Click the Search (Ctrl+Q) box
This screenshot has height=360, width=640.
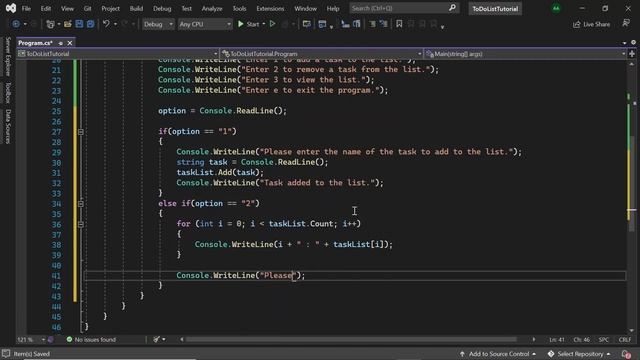coord(404,8)
